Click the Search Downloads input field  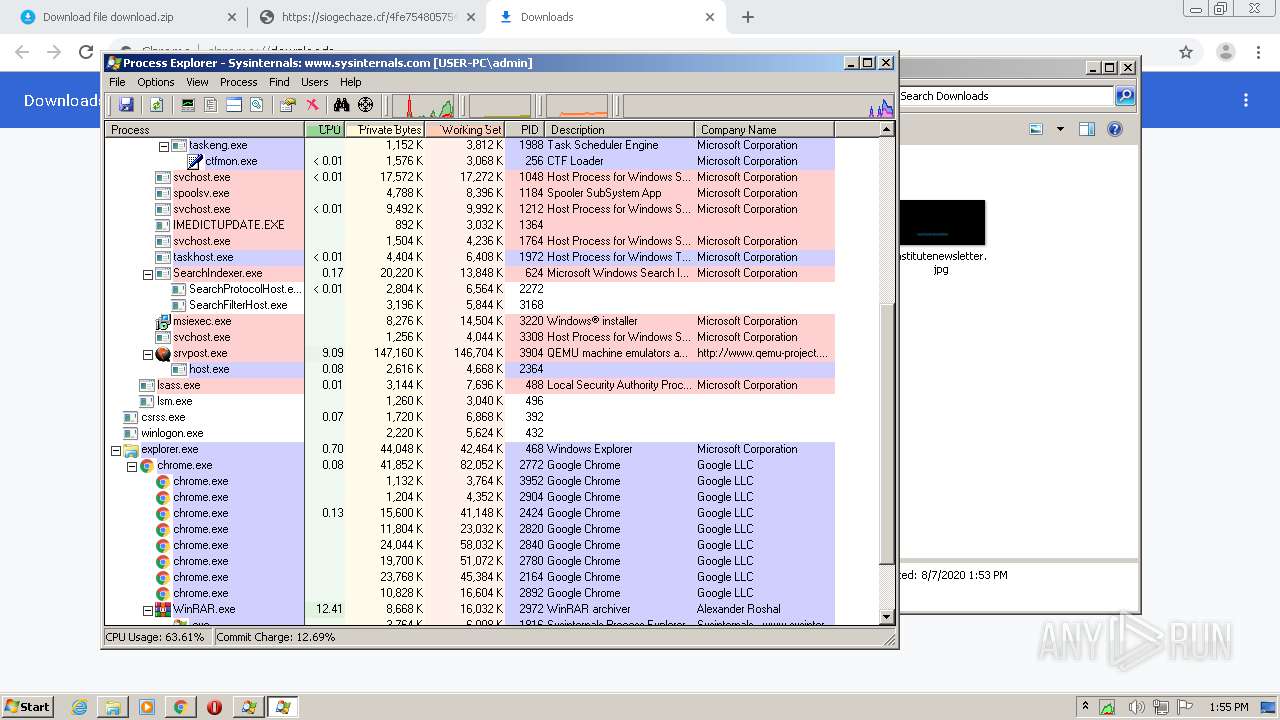coord(1005,96)
